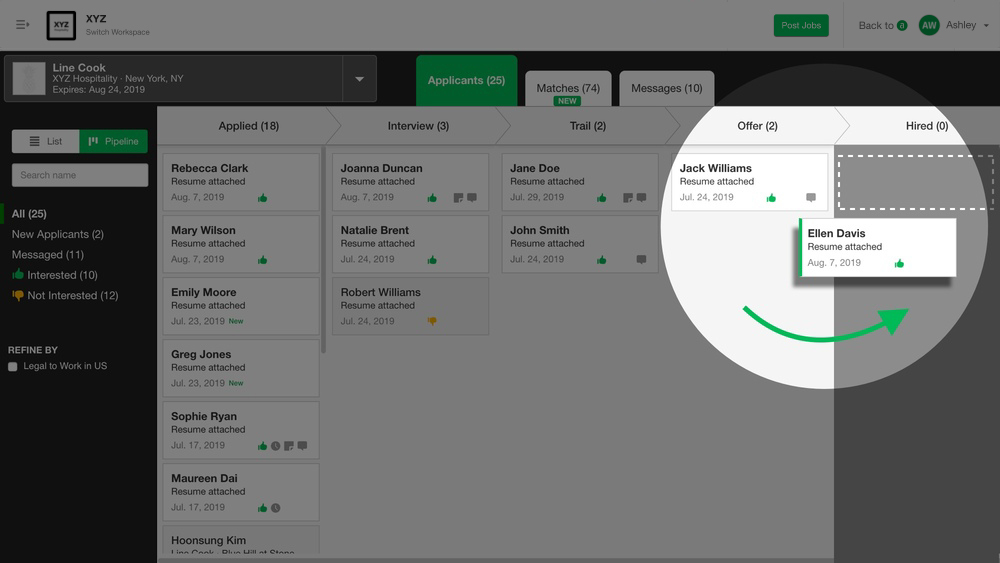Image resolution: width=1000 pixels, height=563 pixels.
Task: Collapse the sidebar menu icon
Action: click(22, 25)
